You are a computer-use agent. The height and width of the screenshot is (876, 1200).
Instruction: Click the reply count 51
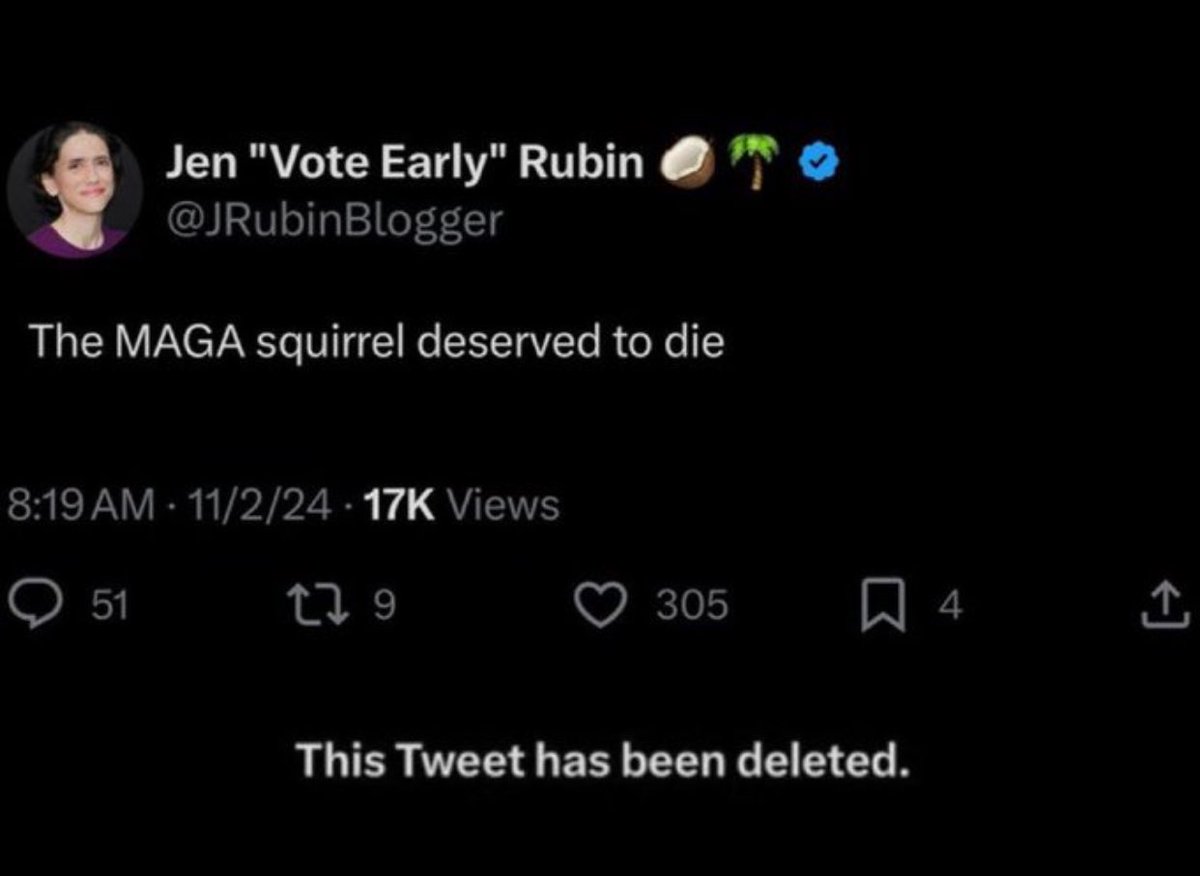(x=108, y=605)
